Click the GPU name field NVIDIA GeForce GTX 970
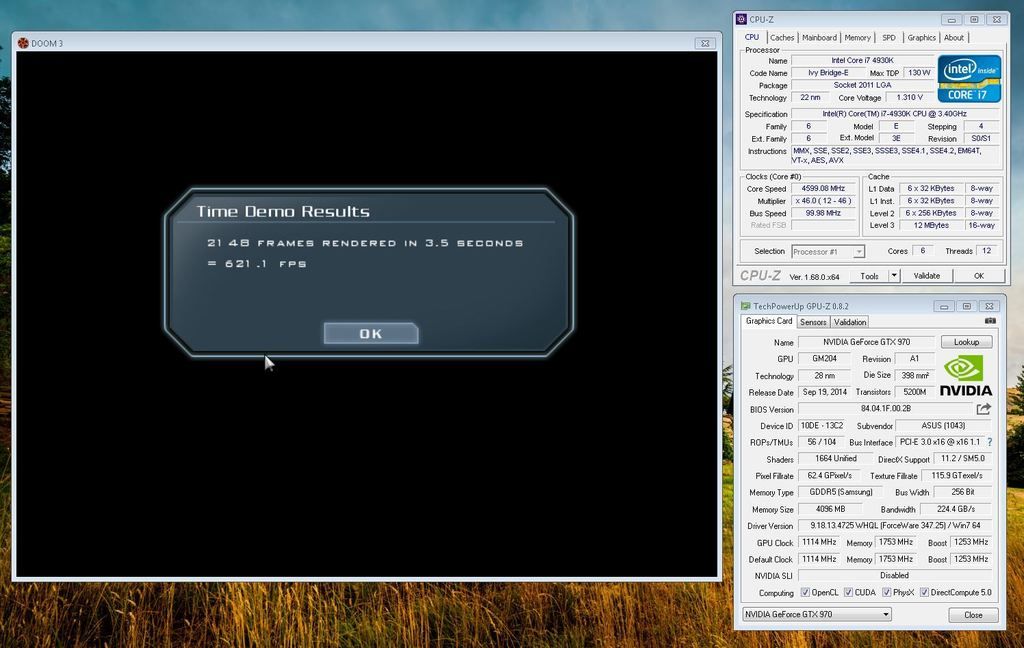This screenshot has width=1024, height=648. 867,342
